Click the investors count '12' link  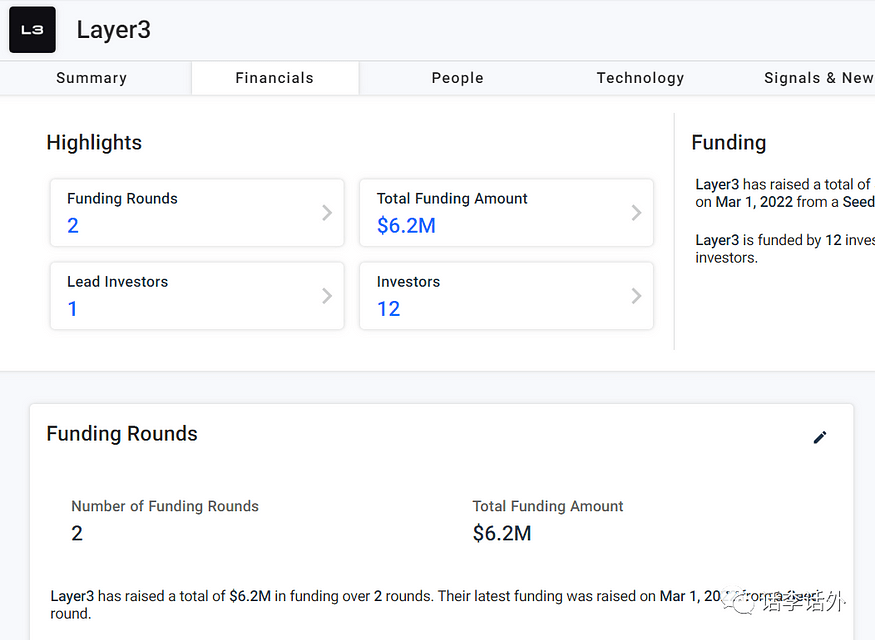(389, 309)
